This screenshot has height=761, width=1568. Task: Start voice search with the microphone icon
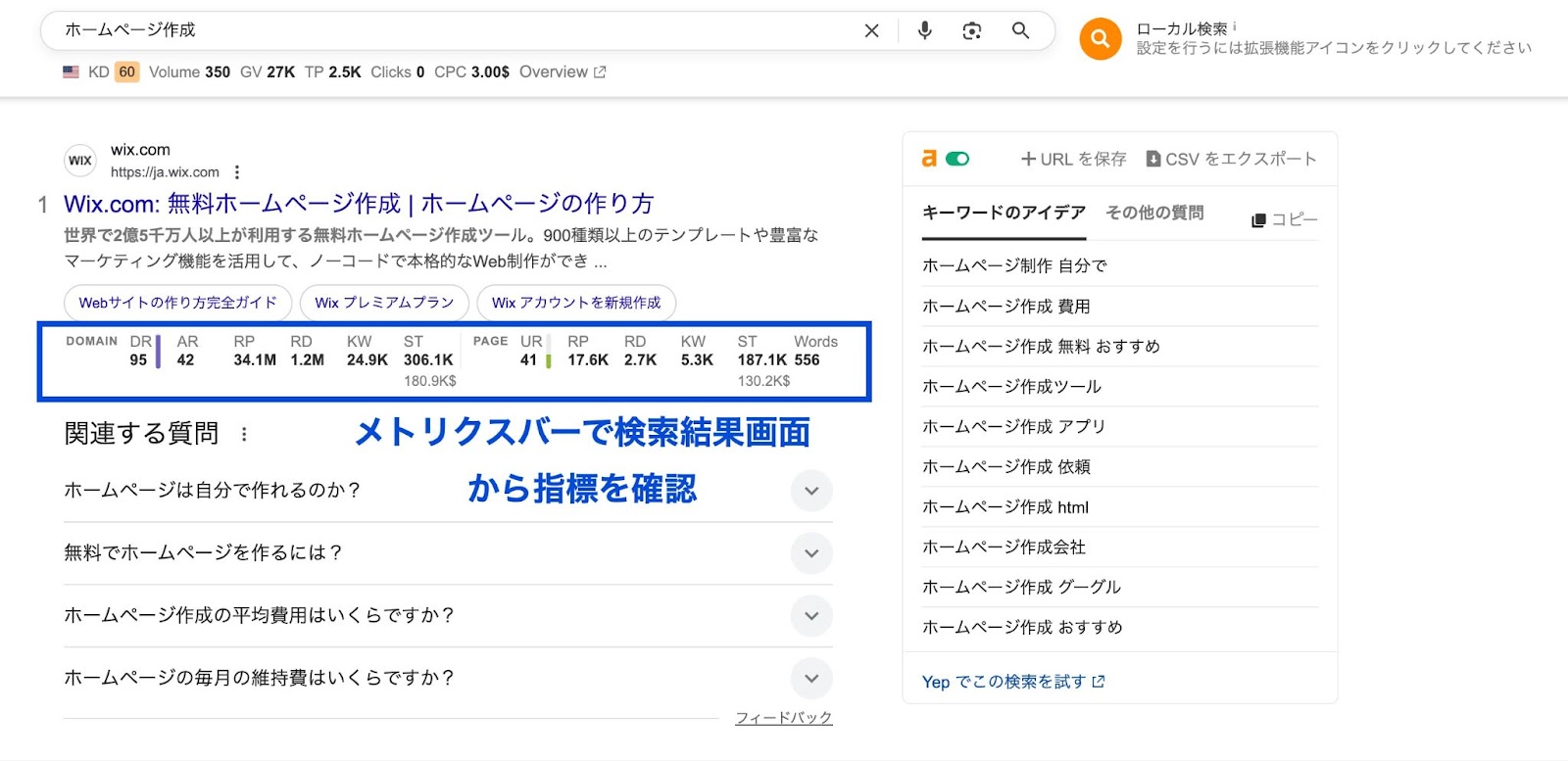[x=924, y=30]
